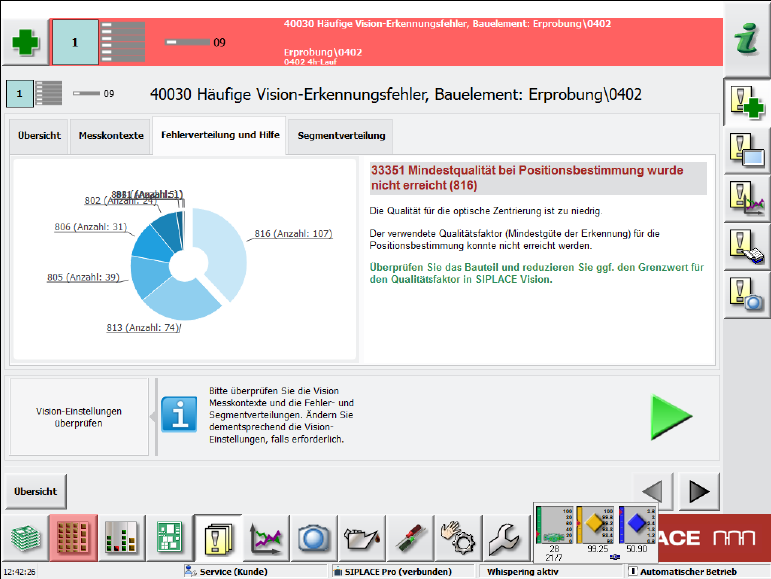Image resolution: width=771 pixels, height=579 pixels.
Task: Click the blue info icon in hint panel
Action: (179, 415)
